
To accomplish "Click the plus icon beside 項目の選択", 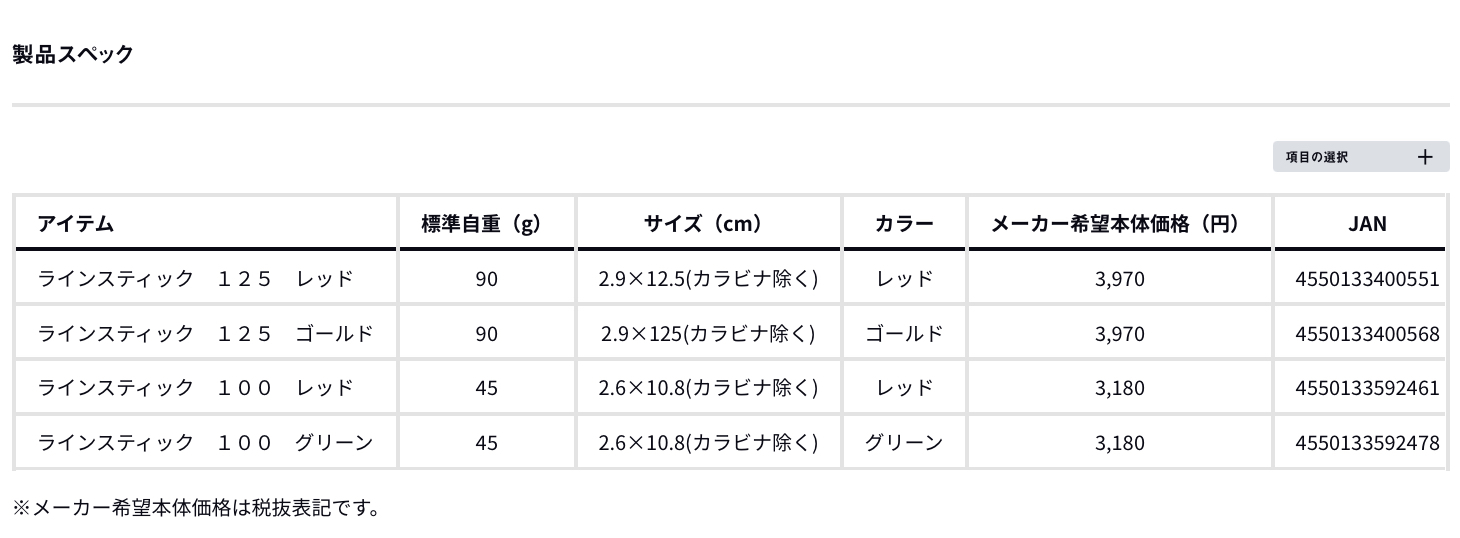I will 1425,157.
